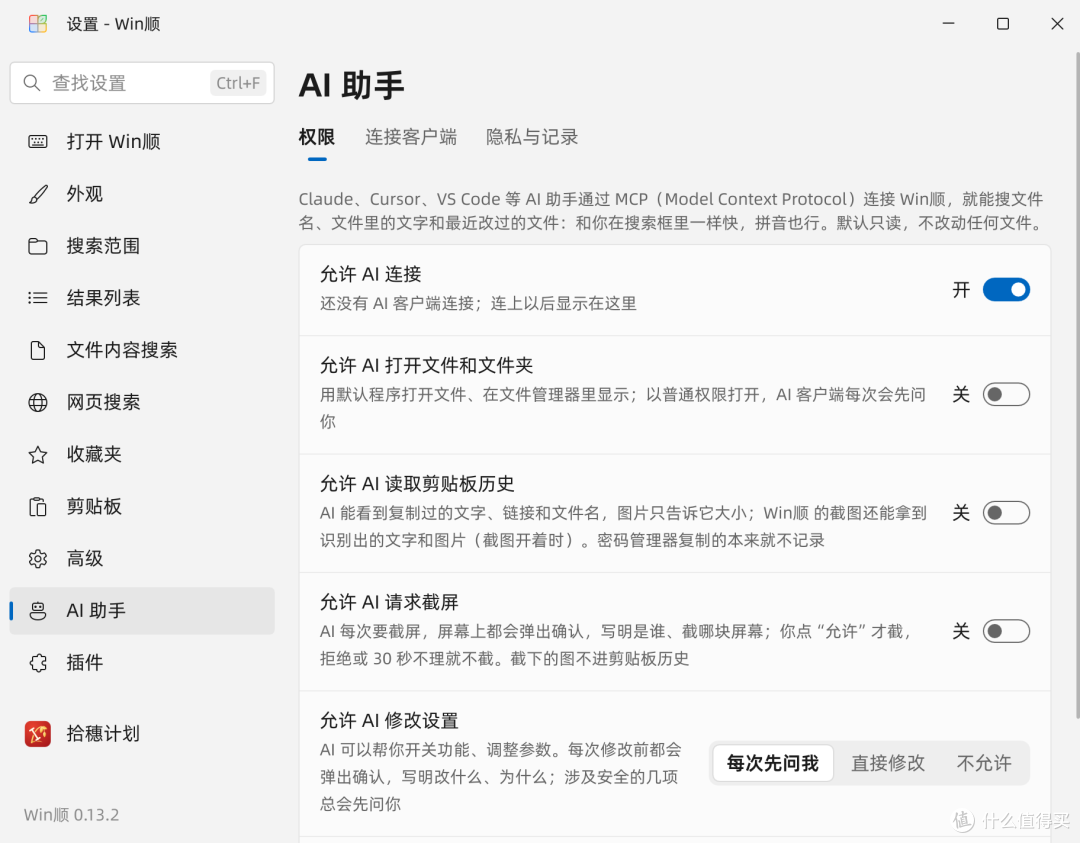This screenshot has width=1080, height=843.
Task: Maximize the 设置 window
Action: click(1003, 24)
